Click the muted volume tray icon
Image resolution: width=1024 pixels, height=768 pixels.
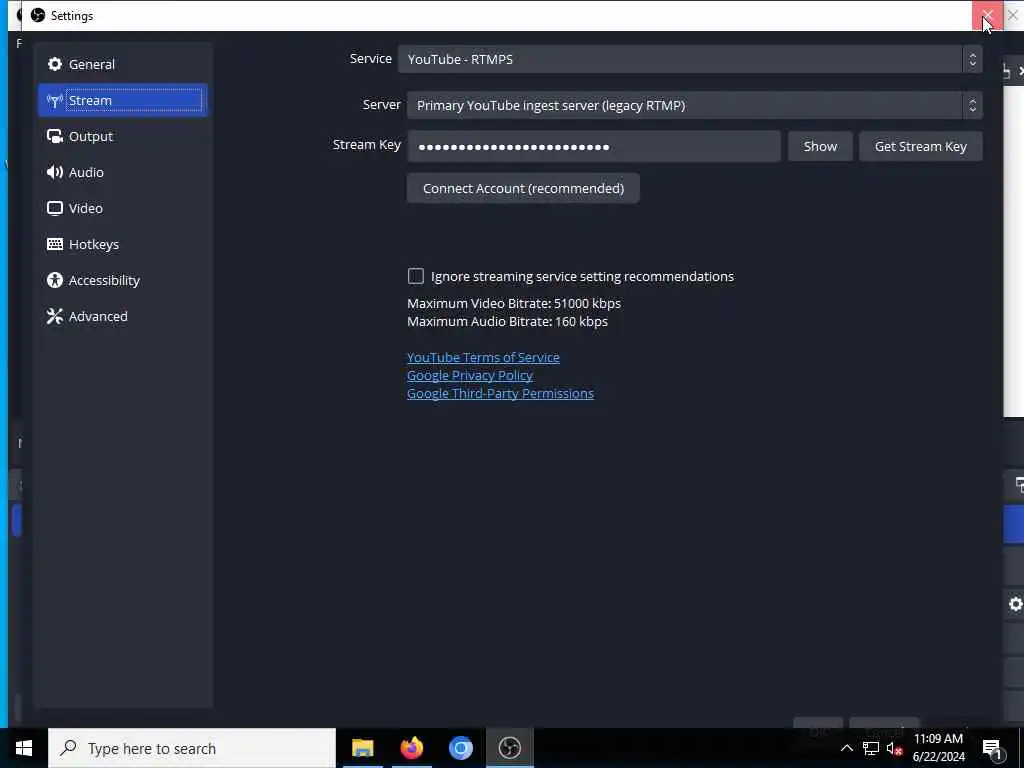[x=894, y=748]
